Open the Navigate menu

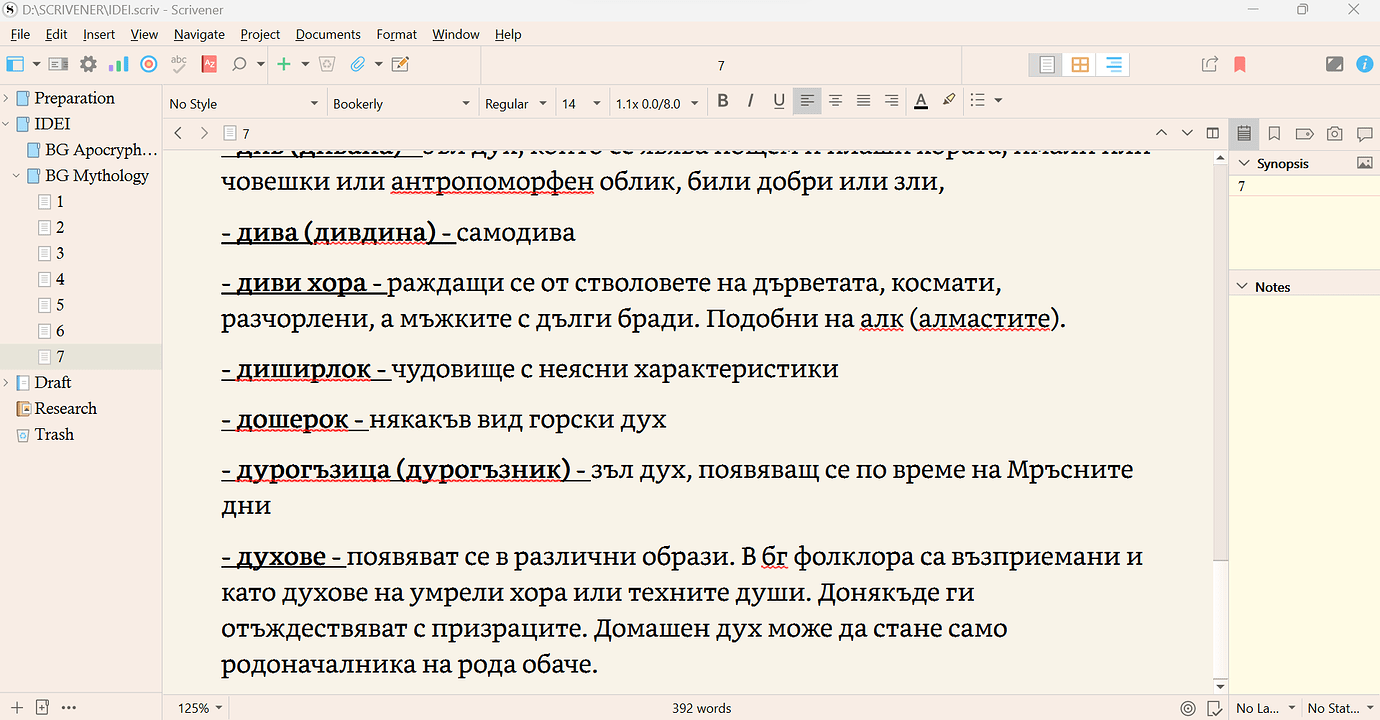point(199,34)
